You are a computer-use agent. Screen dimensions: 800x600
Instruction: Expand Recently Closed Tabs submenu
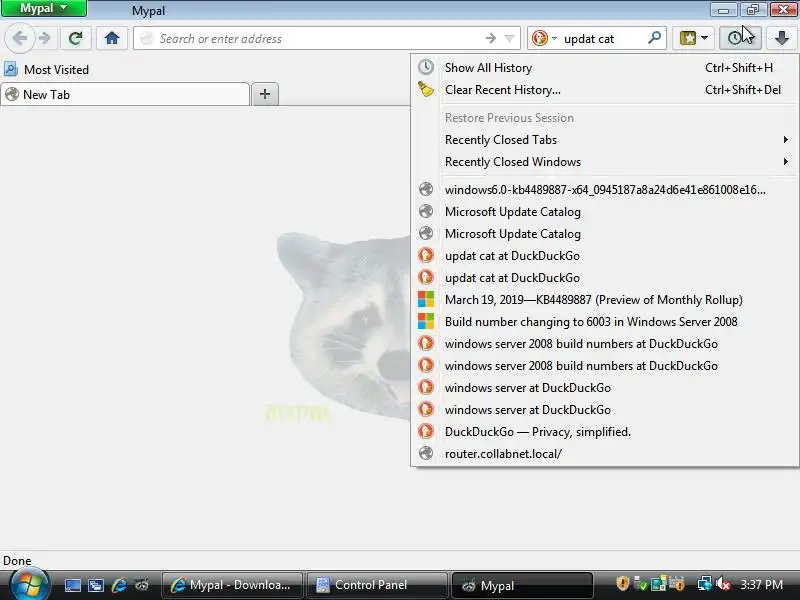tap(605, 140)
